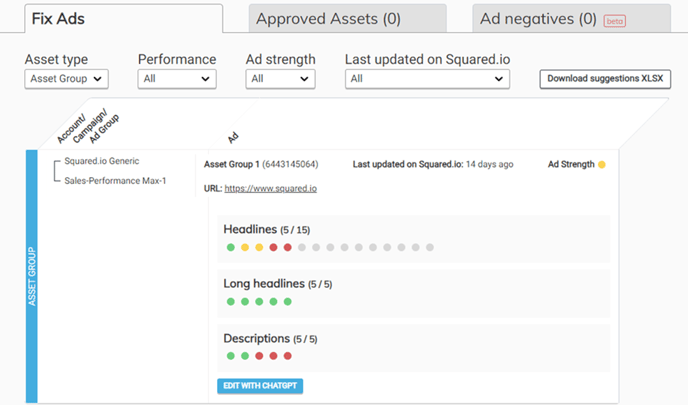The height and width of the screenshot is (405, 688).
Task: Click the first green Long headlines dot
Action: click(230, 301)
